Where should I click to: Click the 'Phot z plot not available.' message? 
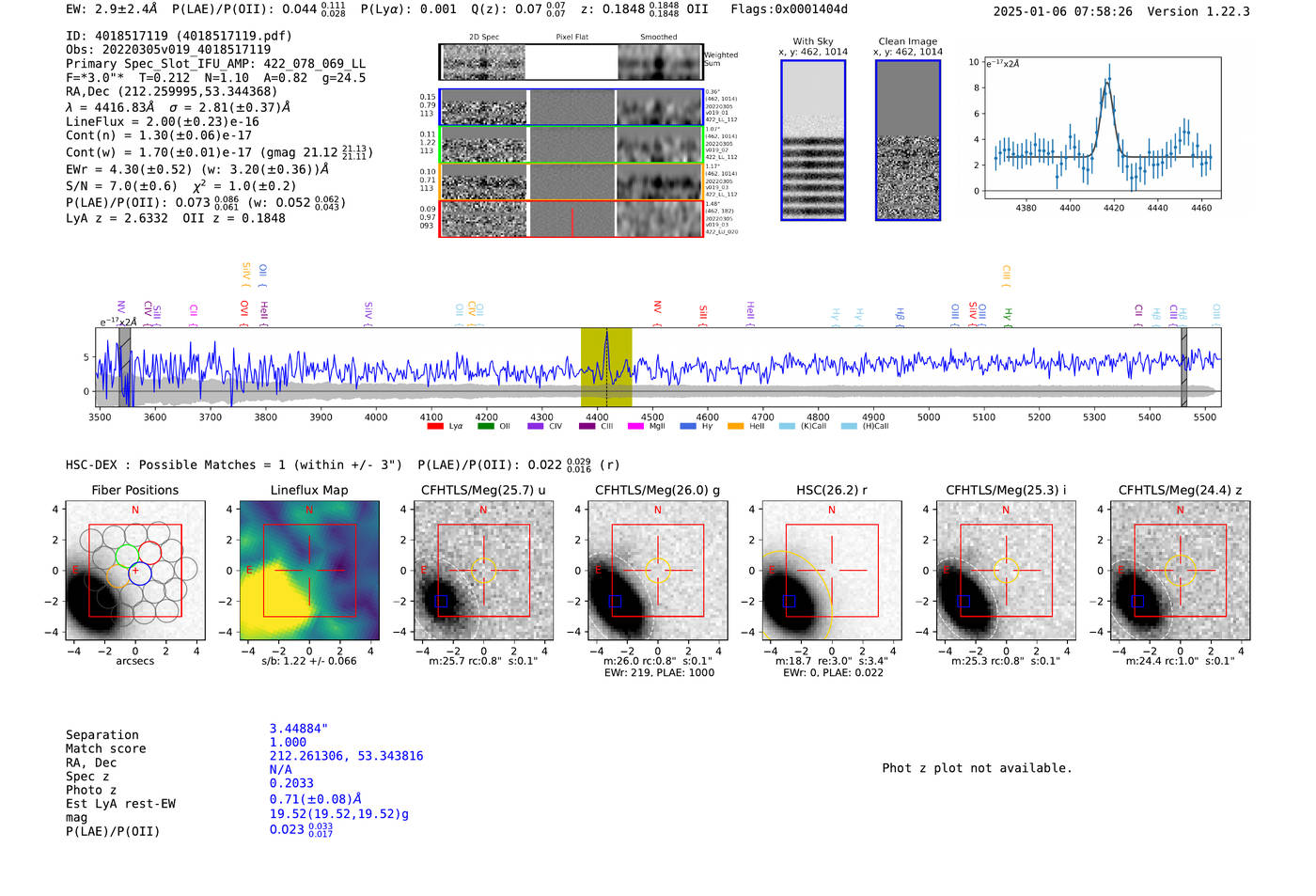[977, 768]
